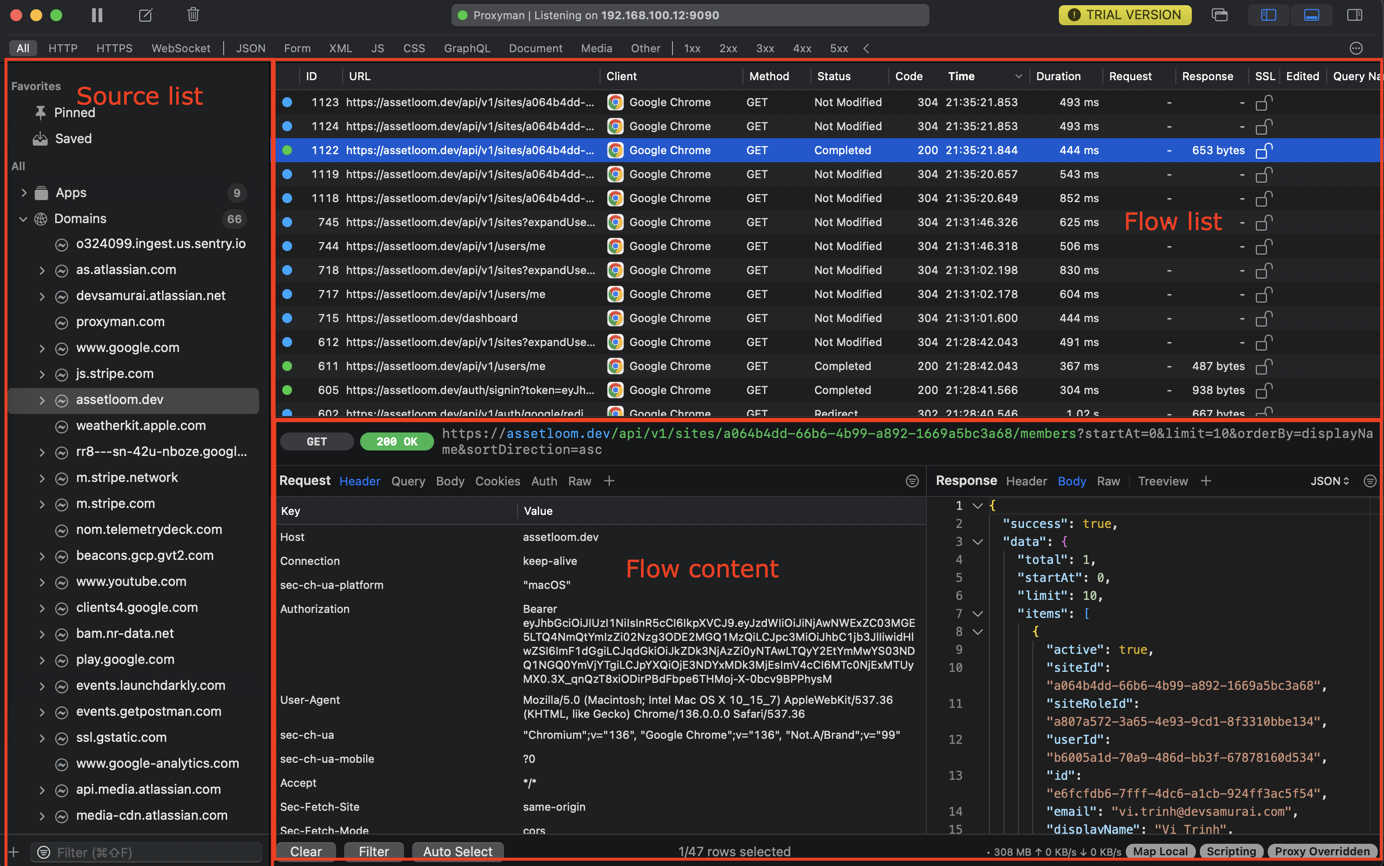1384x866 pixels.
Task: Expand the devsamurai.atlassian.net domain
Action: (x=42, y=296)
